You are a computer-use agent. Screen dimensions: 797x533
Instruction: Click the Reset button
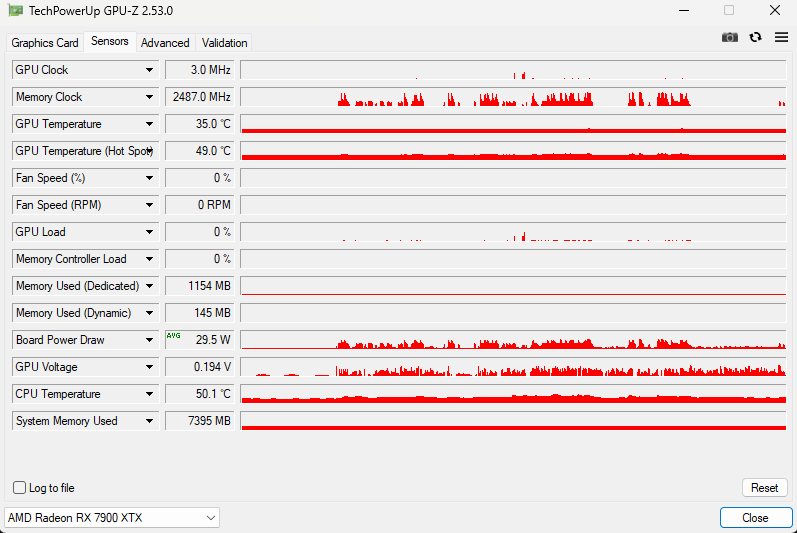[x=764, y=488]
